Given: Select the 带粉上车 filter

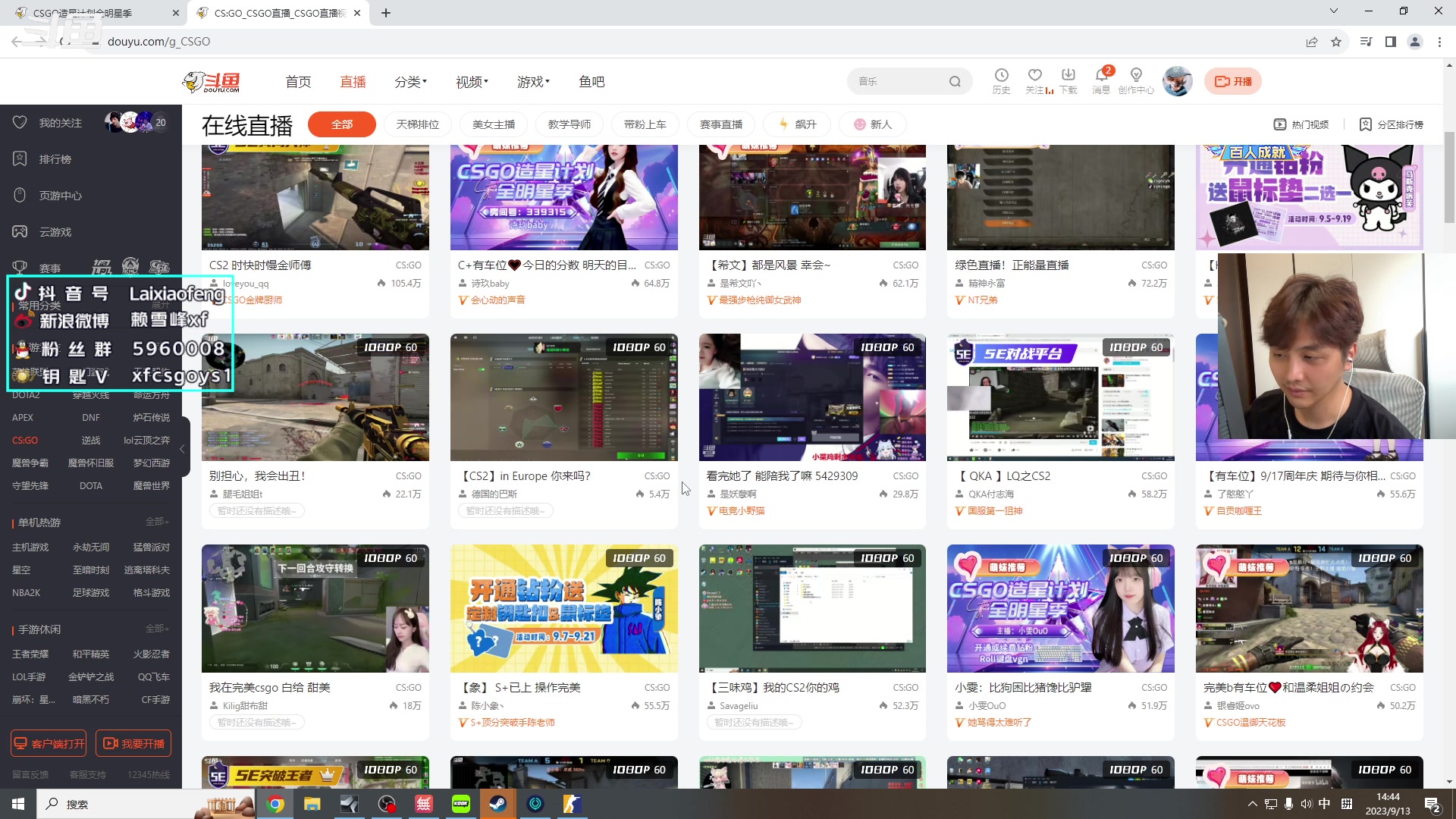Looking at the screenshot, I should 645,124.
